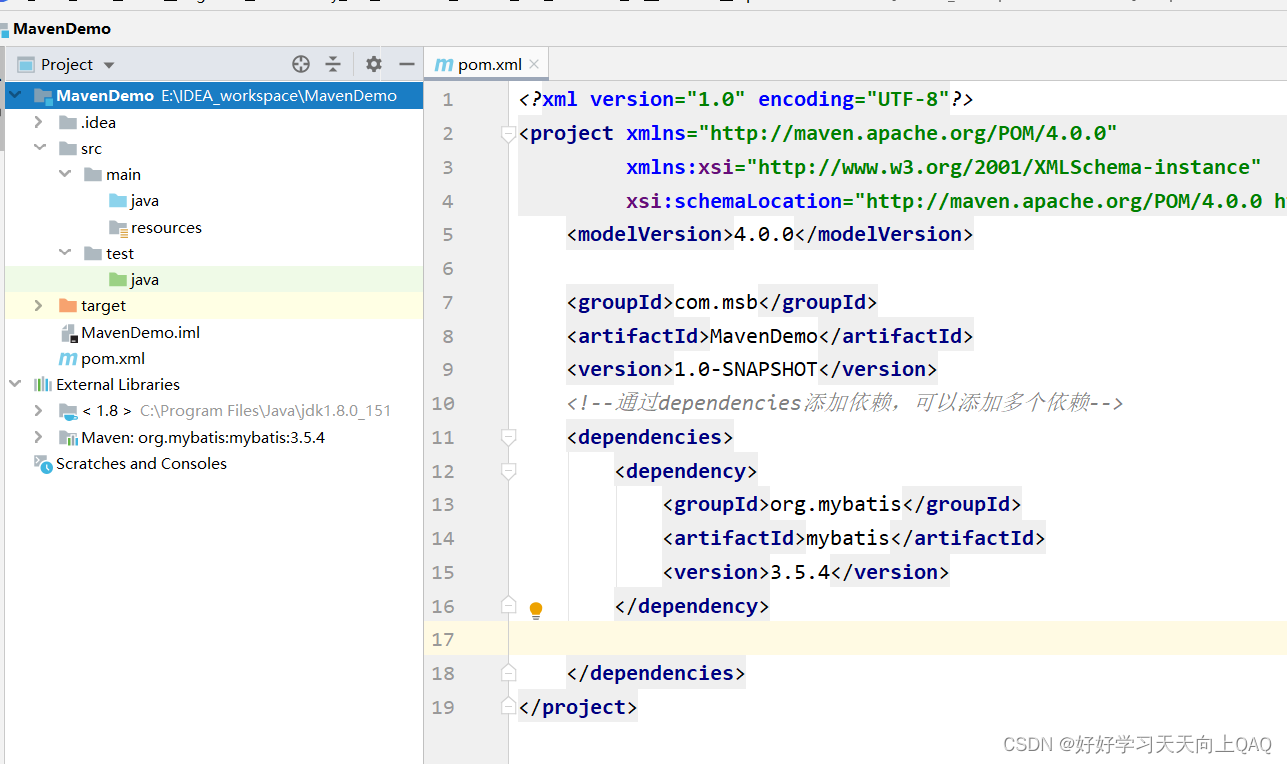
Task: Open Project panel settings gear
Action: point(373,64)
